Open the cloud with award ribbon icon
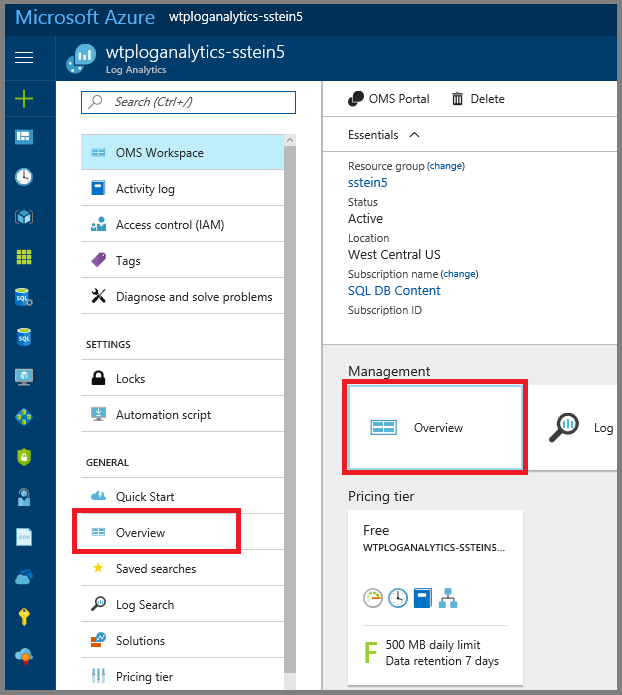Viewport: 622px width, 695px height. (x=24, y=656)
